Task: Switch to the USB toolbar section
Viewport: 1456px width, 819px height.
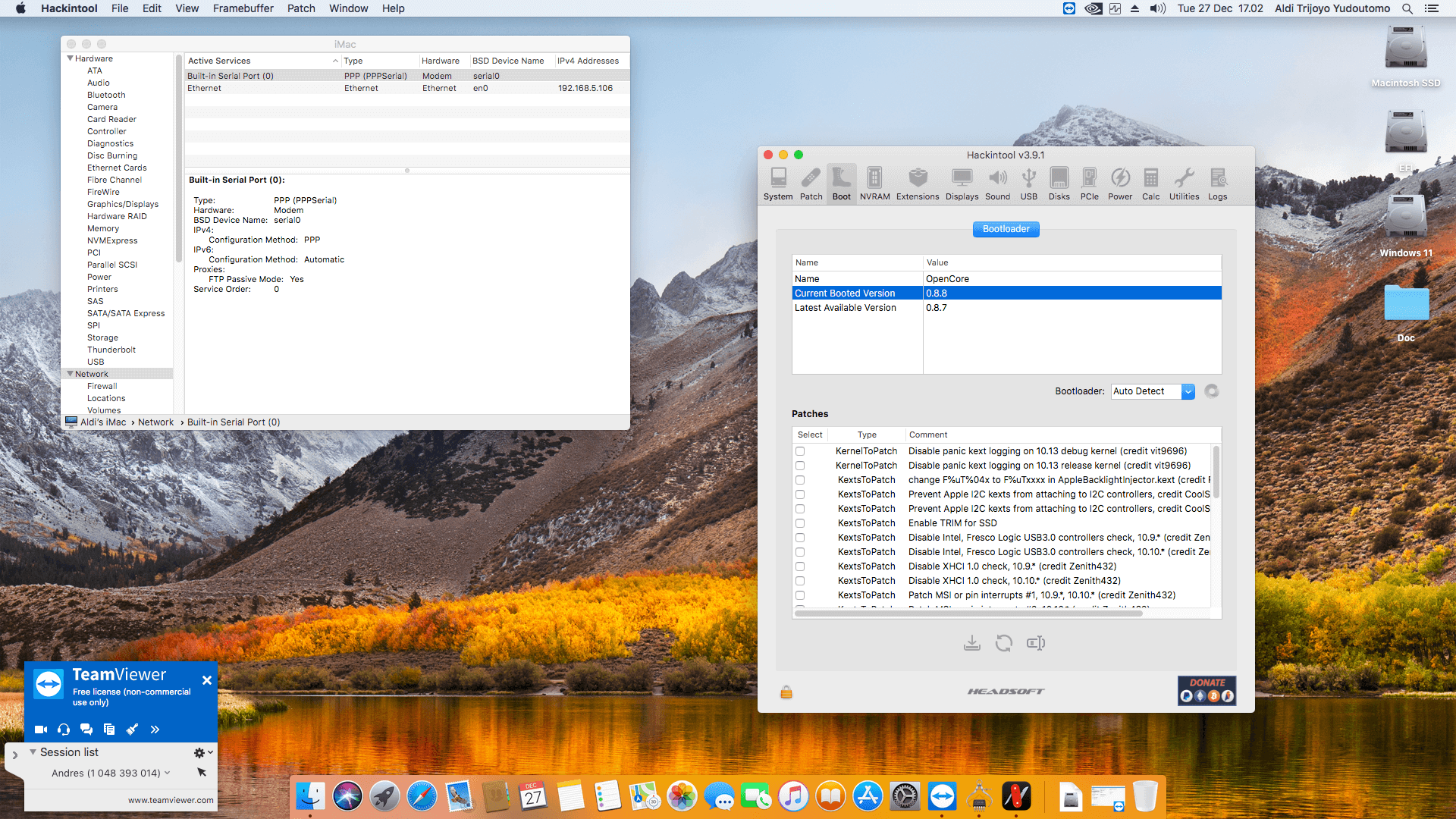Action: tap(1028, 184)
